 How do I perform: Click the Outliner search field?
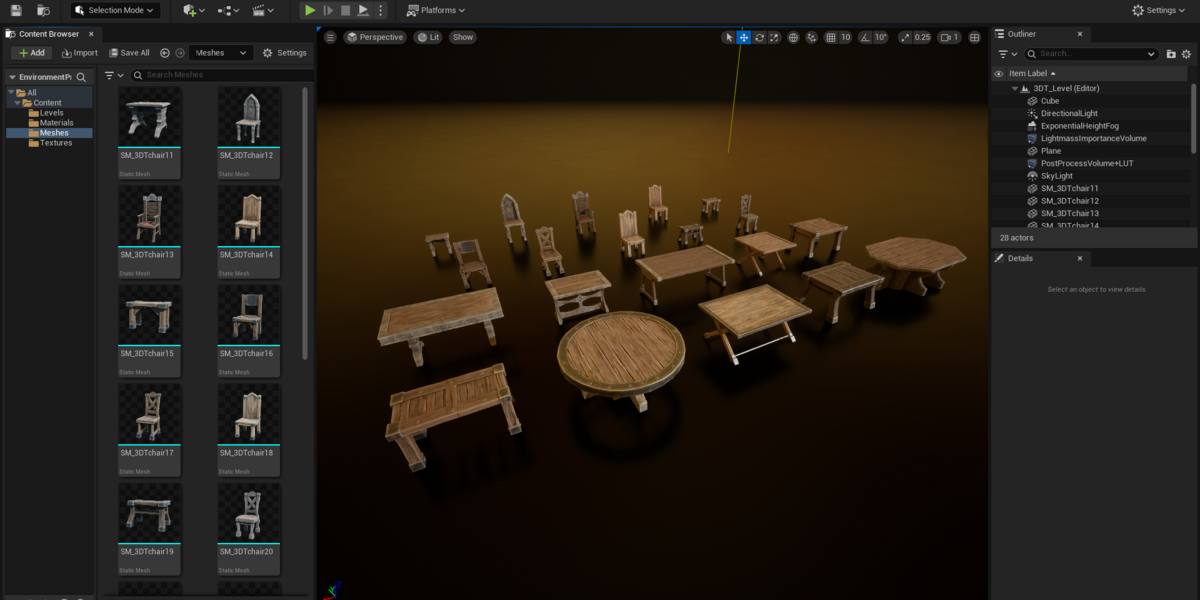tap(1092, 53)
